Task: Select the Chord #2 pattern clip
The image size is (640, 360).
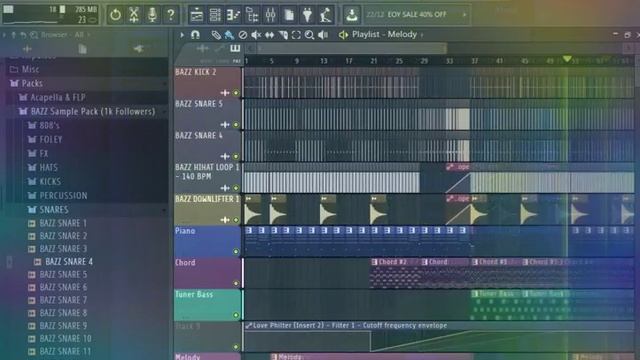Action: [395, 273]
